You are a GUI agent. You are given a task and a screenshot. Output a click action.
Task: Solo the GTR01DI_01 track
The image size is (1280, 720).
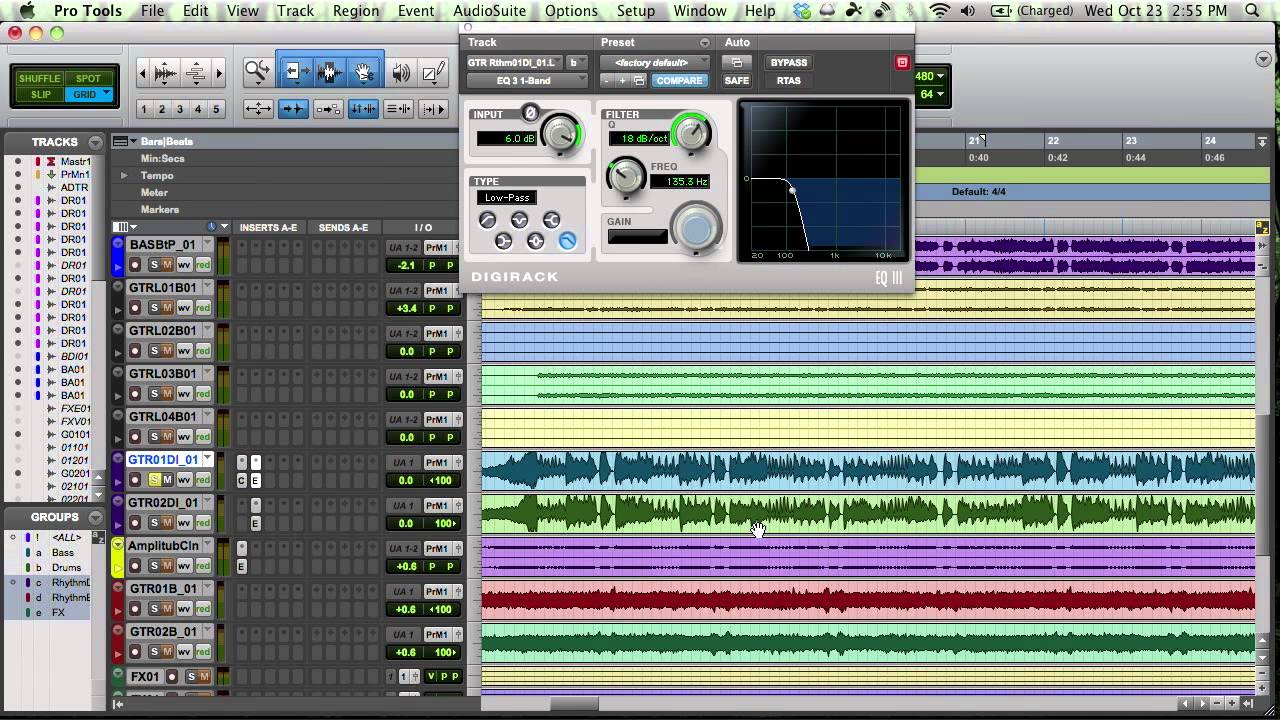coord(154,480)
